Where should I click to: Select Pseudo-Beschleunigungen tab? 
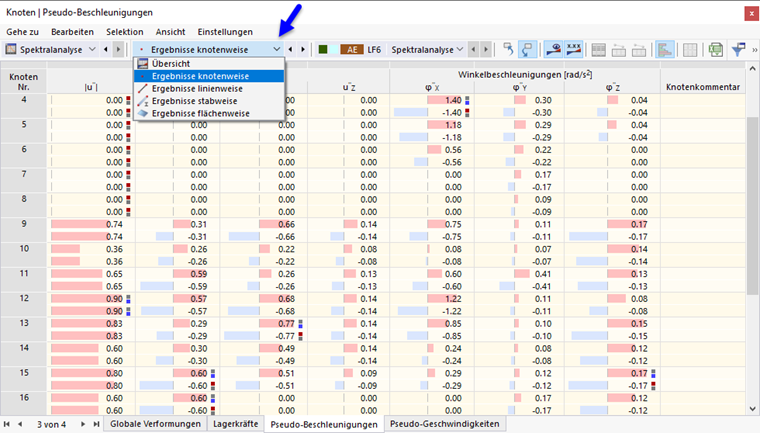[x=324, y=424]
